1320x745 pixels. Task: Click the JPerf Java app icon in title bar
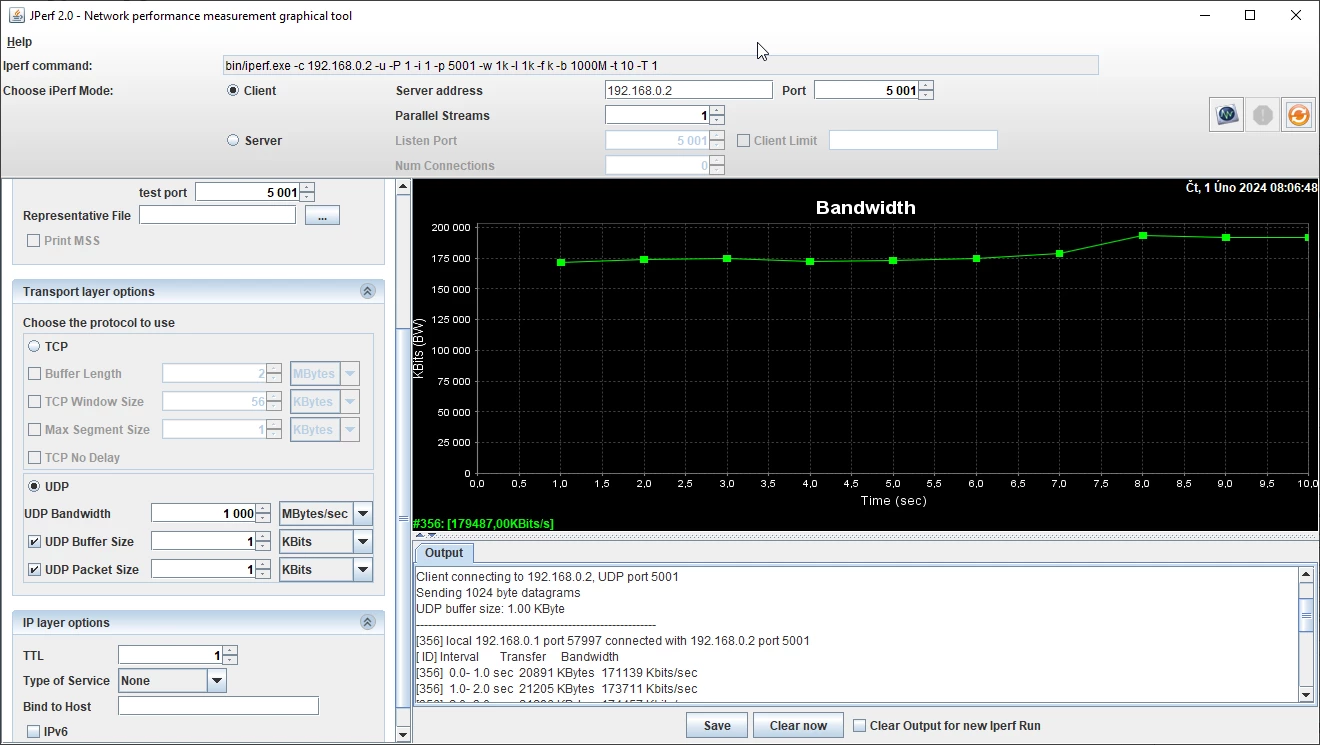(17, 15)
